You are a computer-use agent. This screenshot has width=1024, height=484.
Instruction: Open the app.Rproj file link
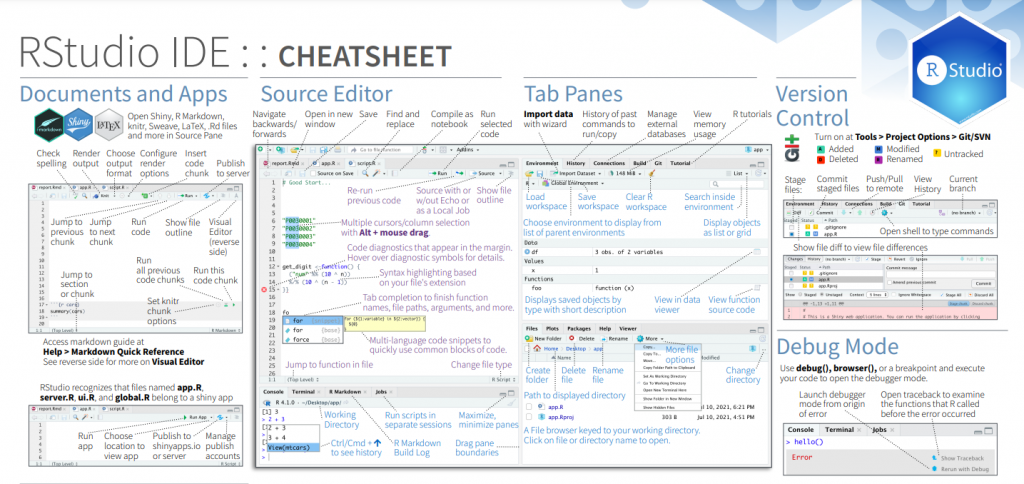(561, 417)
